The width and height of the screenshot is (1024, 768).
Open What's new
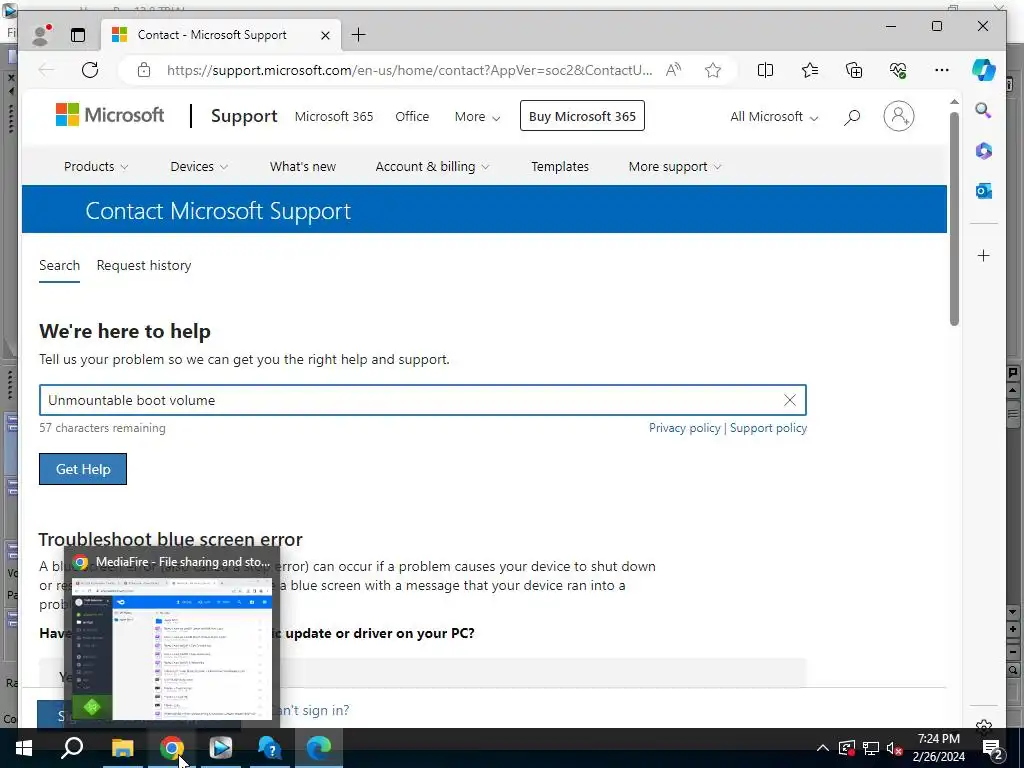(x=303, y=167)
